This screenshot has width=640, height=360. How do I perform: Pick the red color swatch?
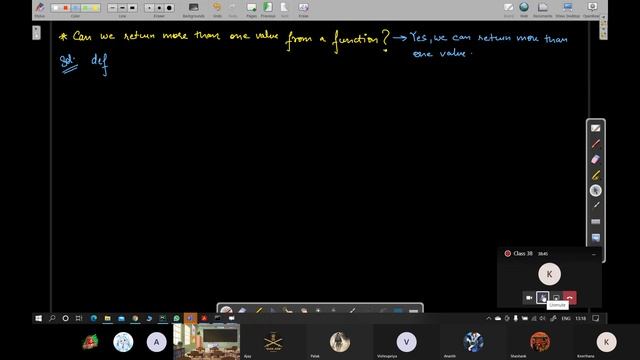click(x=65, y=8)
